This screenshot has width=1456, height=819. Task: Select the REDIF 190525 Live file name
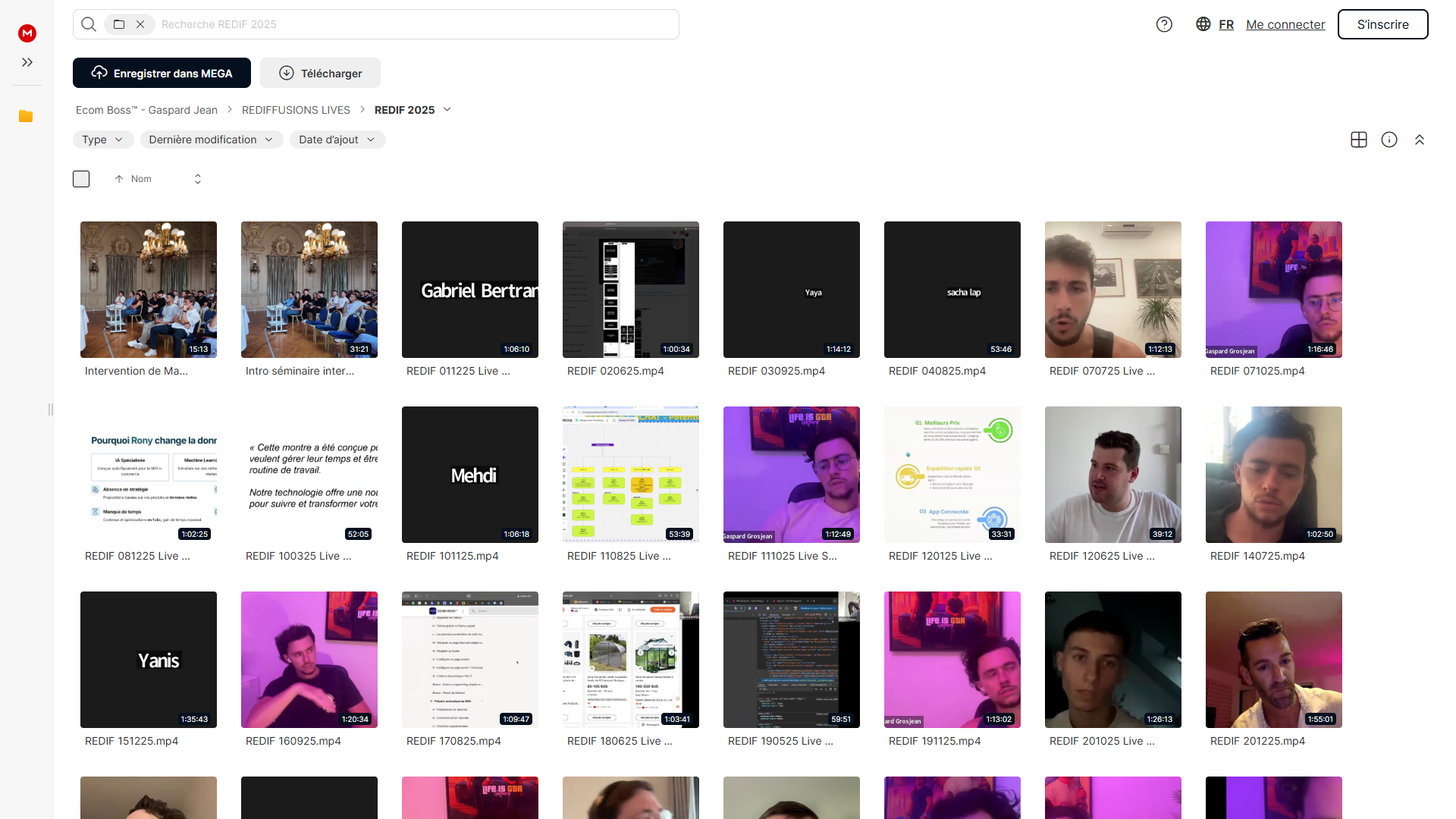[x=780, y=741]
